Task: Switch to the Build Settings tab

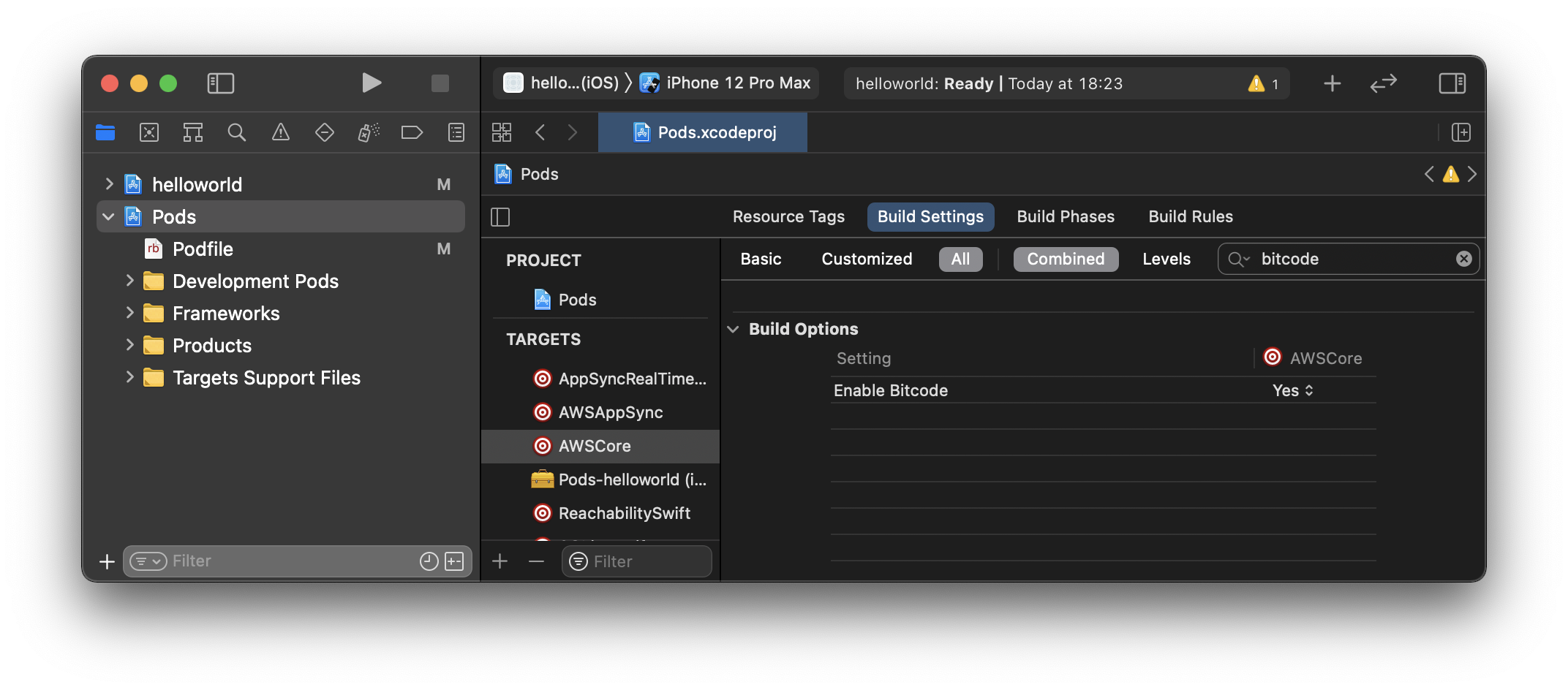Action: click(x=930, y=217)
